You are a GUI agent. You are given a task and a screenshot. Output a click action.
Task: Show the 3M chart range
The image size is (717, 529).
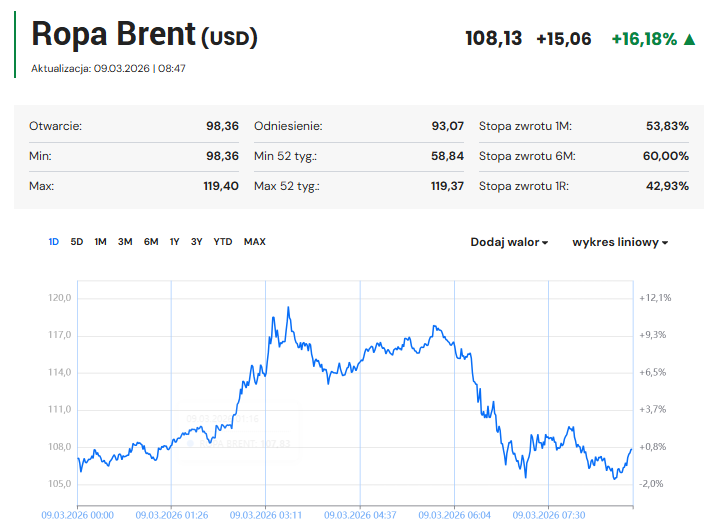point(125,241)
